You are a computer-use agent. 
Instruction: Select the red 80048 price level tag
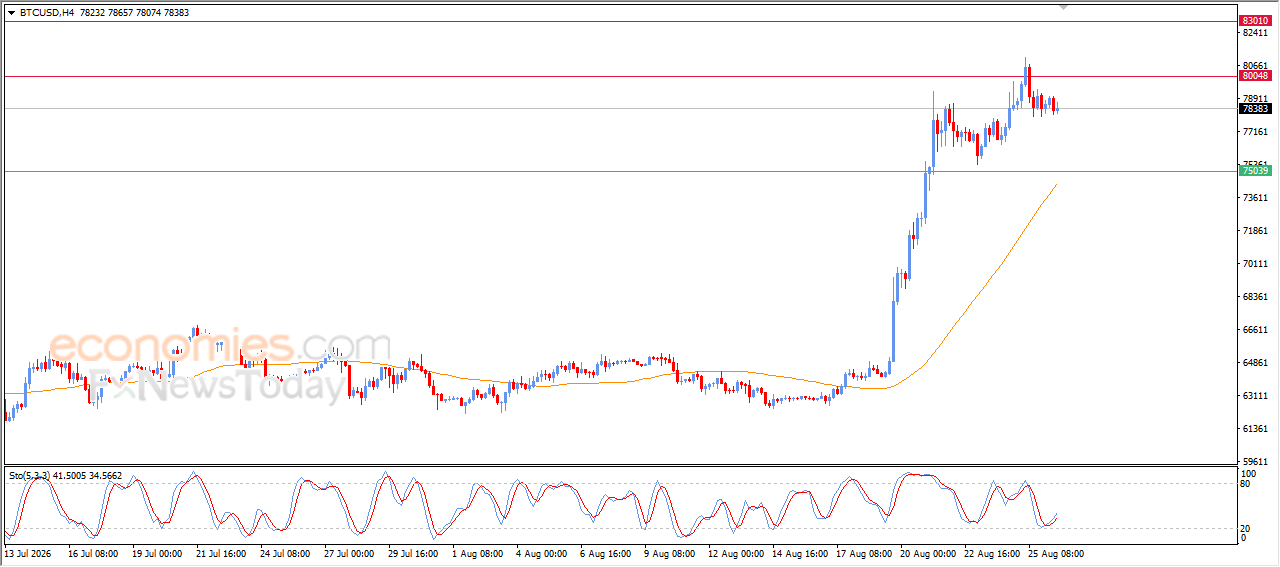[1255, 76]
